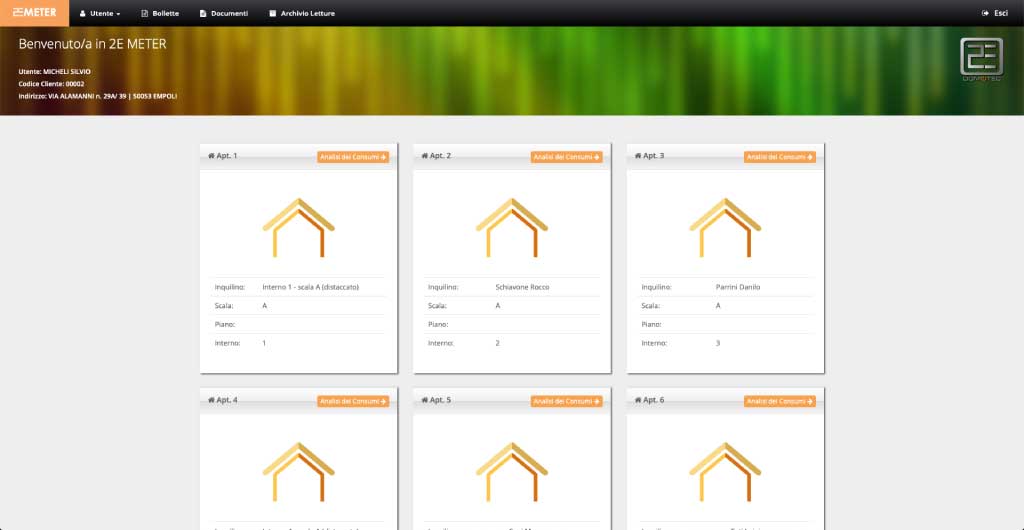The image size is (1024, 530).
Task: Open the Utente dropdown menu
Action: (100, 13)
